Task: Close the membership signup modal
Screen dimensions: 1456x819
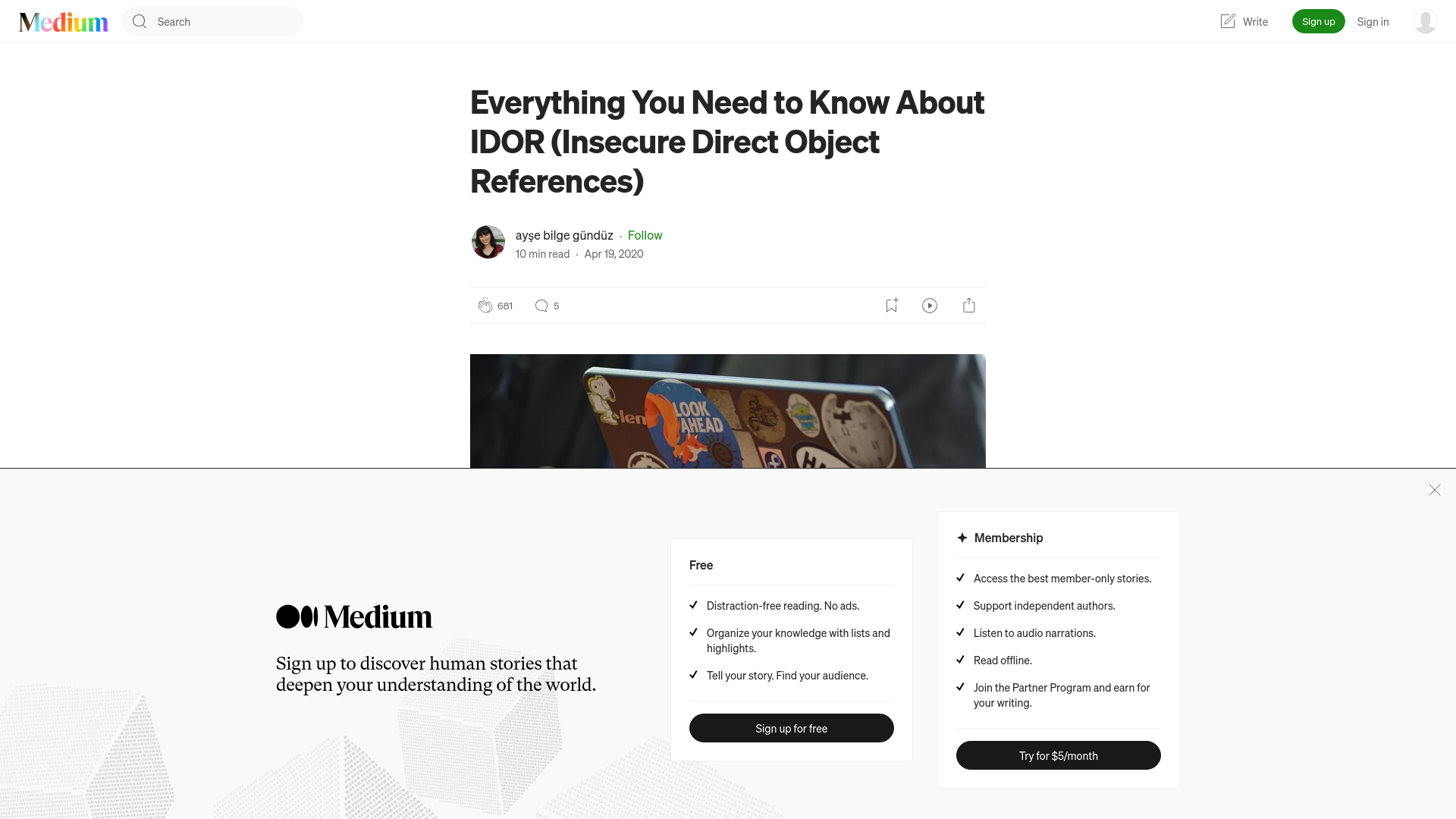Action: (1434, 490)
